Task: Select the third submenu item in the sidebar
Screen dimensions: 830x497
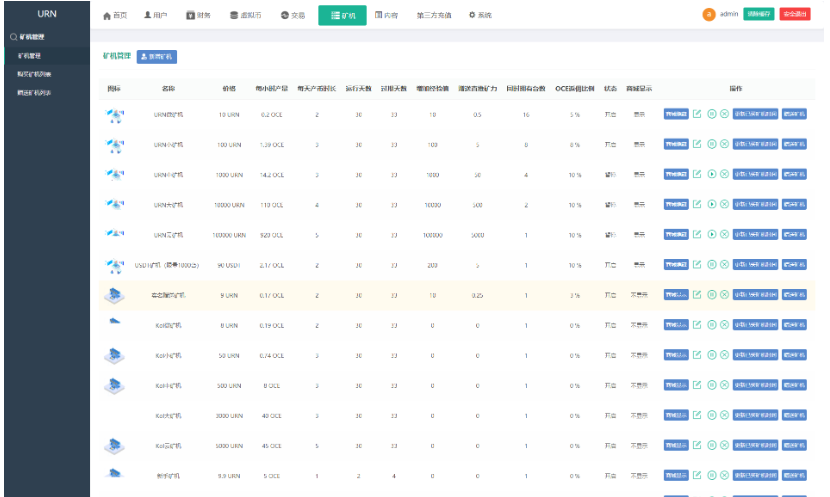Action: point(35,93)
